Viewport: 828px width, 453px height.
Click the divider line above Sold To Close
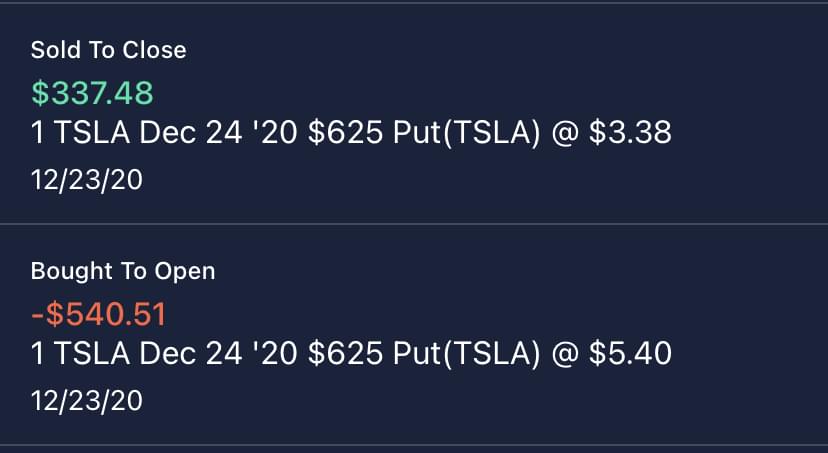[414, 3]
